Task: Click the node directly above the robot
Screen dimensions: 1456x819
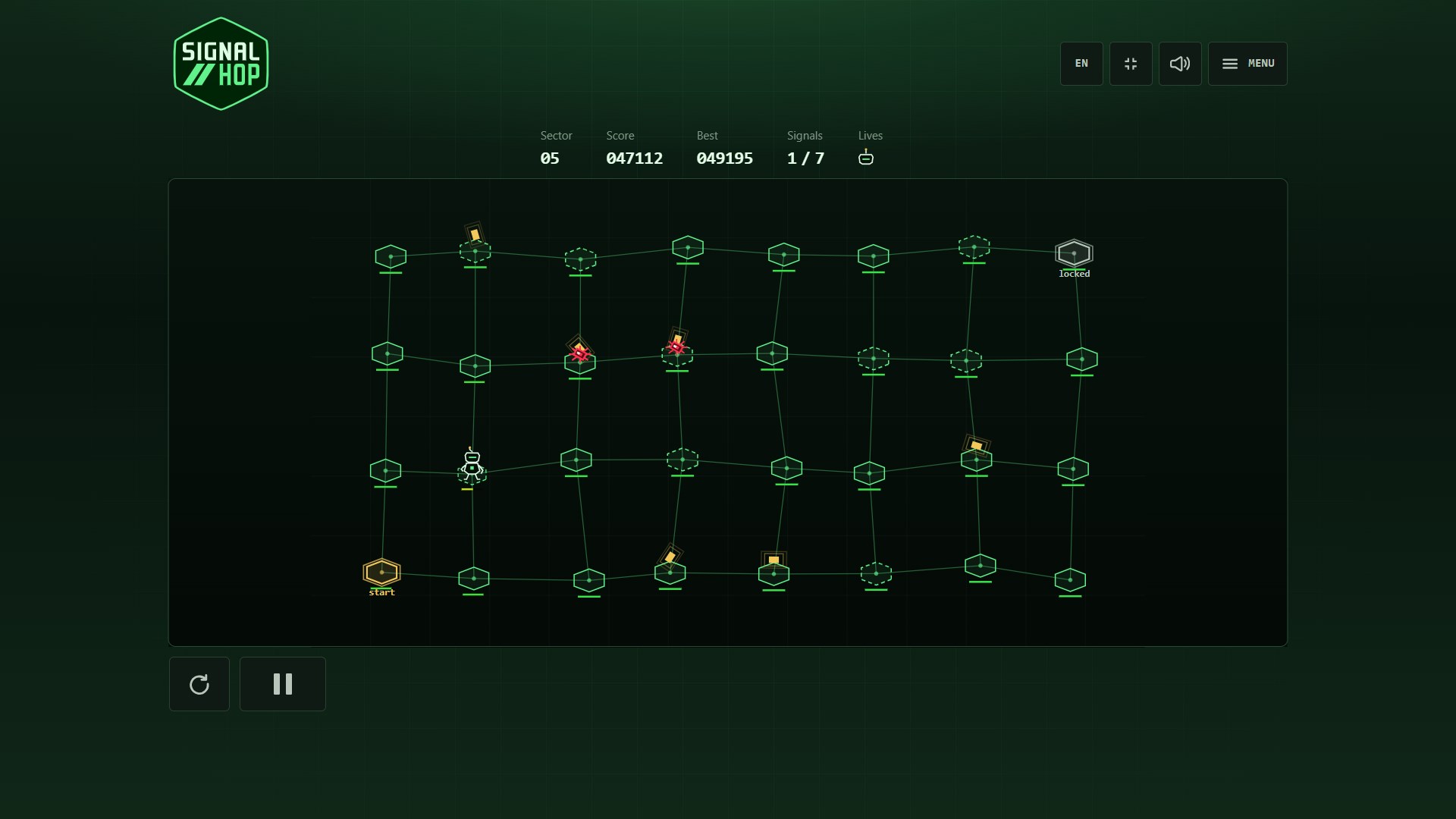Action: pyautogui.click(x=475, y=366)
